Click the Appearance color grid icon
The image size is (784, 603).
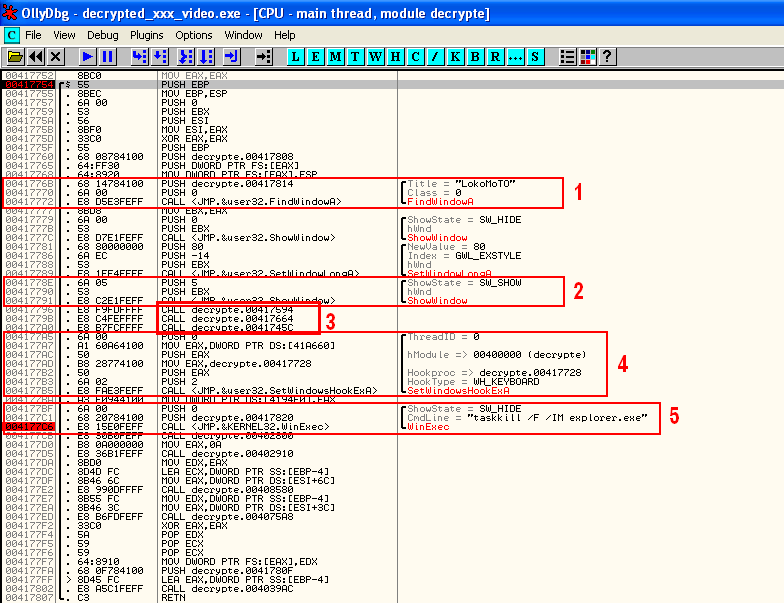[x=587, y=56]
